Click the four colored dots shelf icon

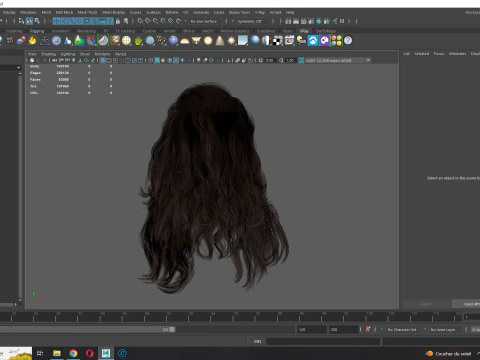tap(336, 41)
